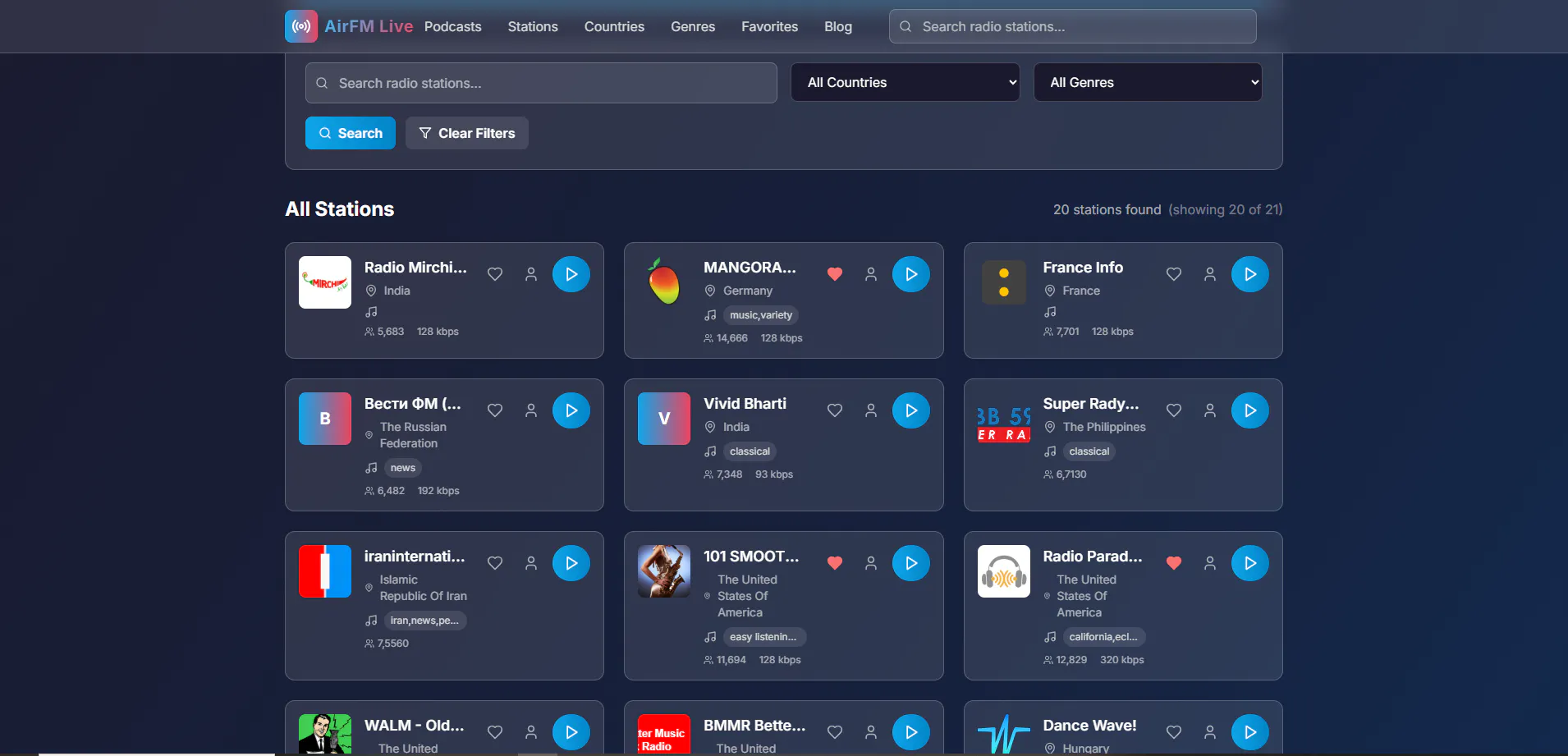This screenshot has height=756, width=1568.
Task: Favorite Super Radyo with the heart icon
Action: click(1174, 410)
